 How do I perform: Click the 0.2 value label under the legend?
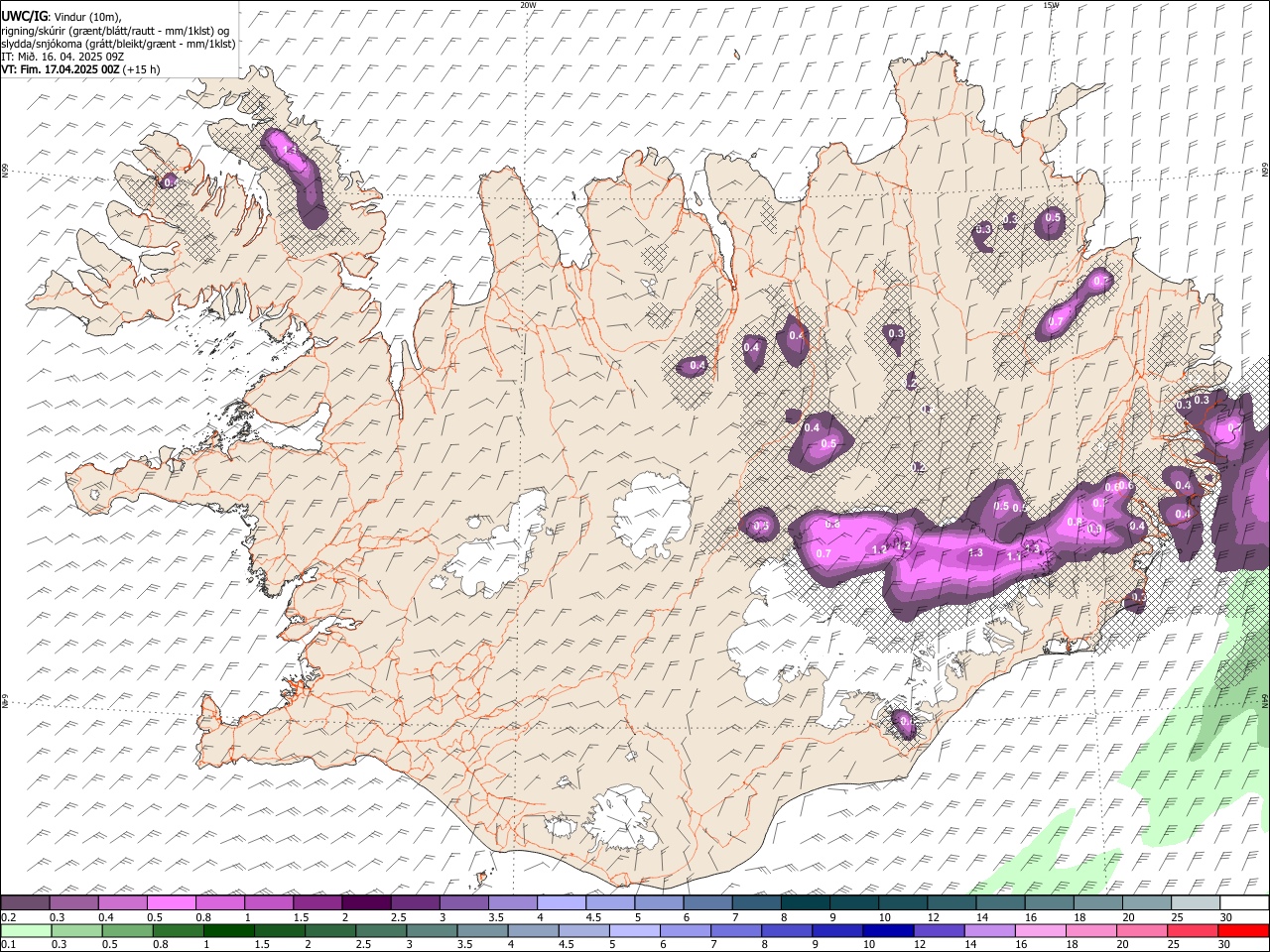pyautogui.click(x=8, y=917)
